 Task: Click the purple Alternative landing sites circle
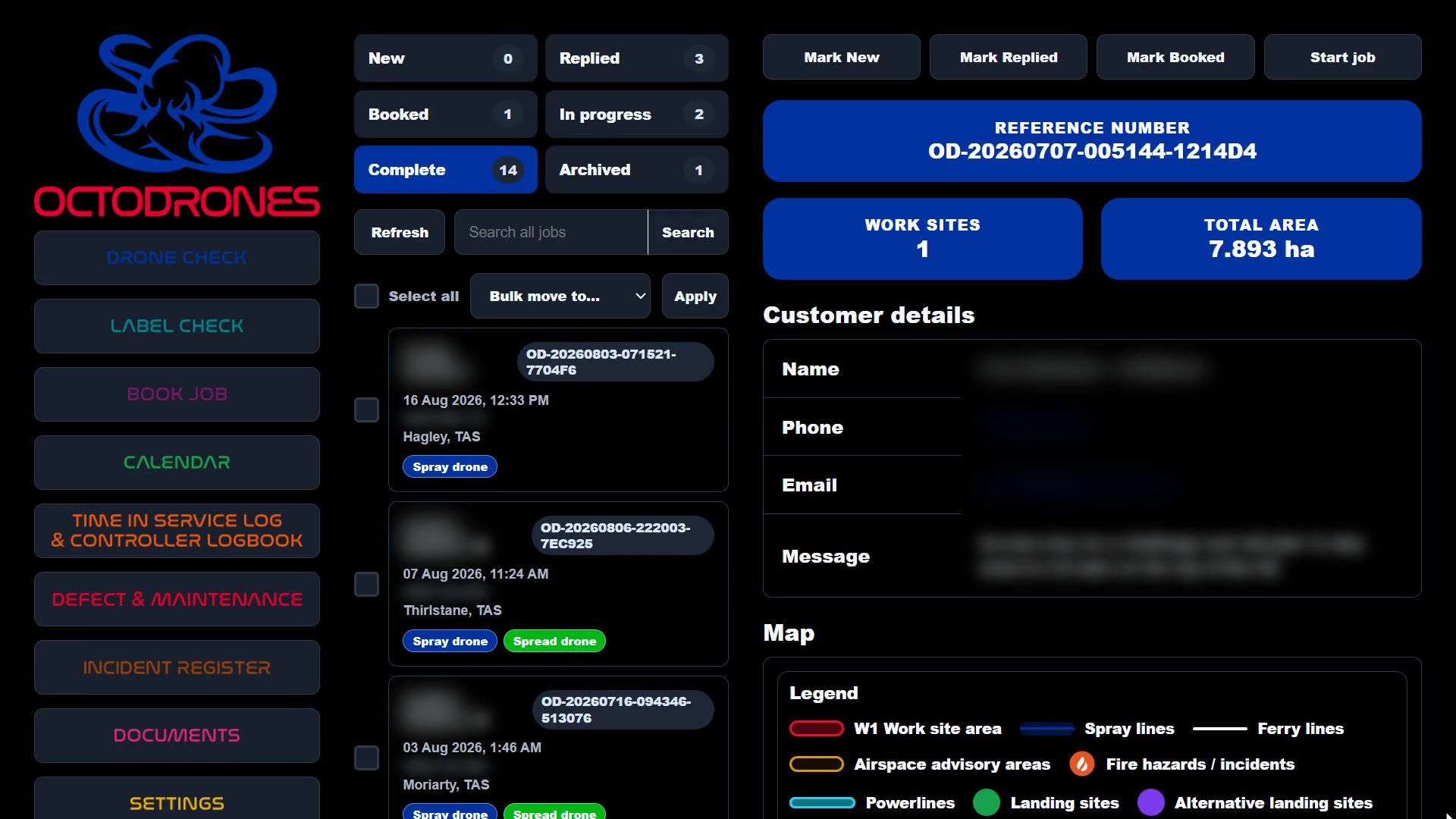coord(1150,802)
